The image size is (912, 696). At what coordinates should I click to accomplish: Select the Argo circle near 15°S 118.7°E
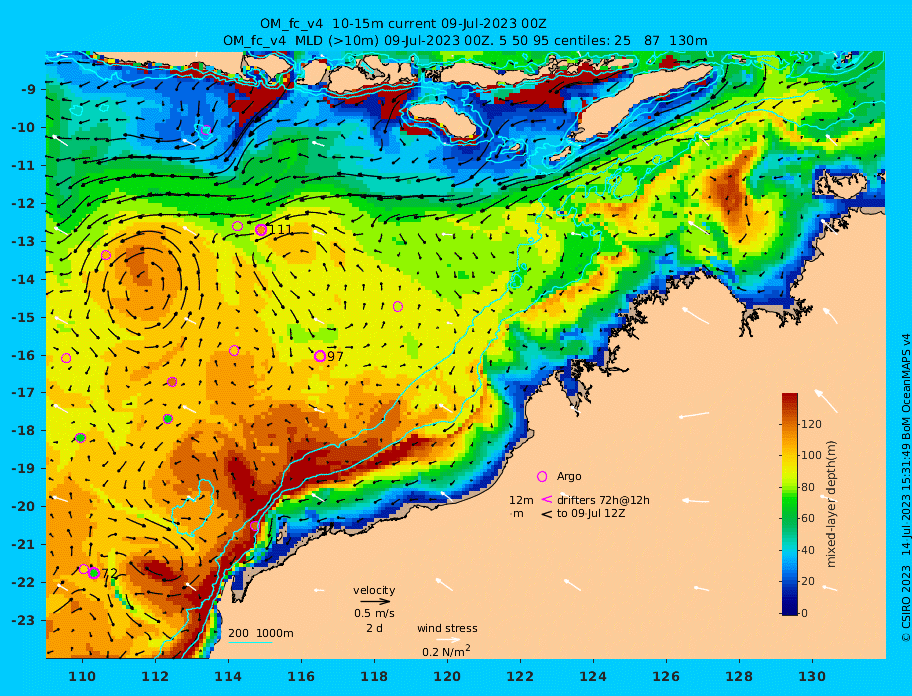point(398,306)
